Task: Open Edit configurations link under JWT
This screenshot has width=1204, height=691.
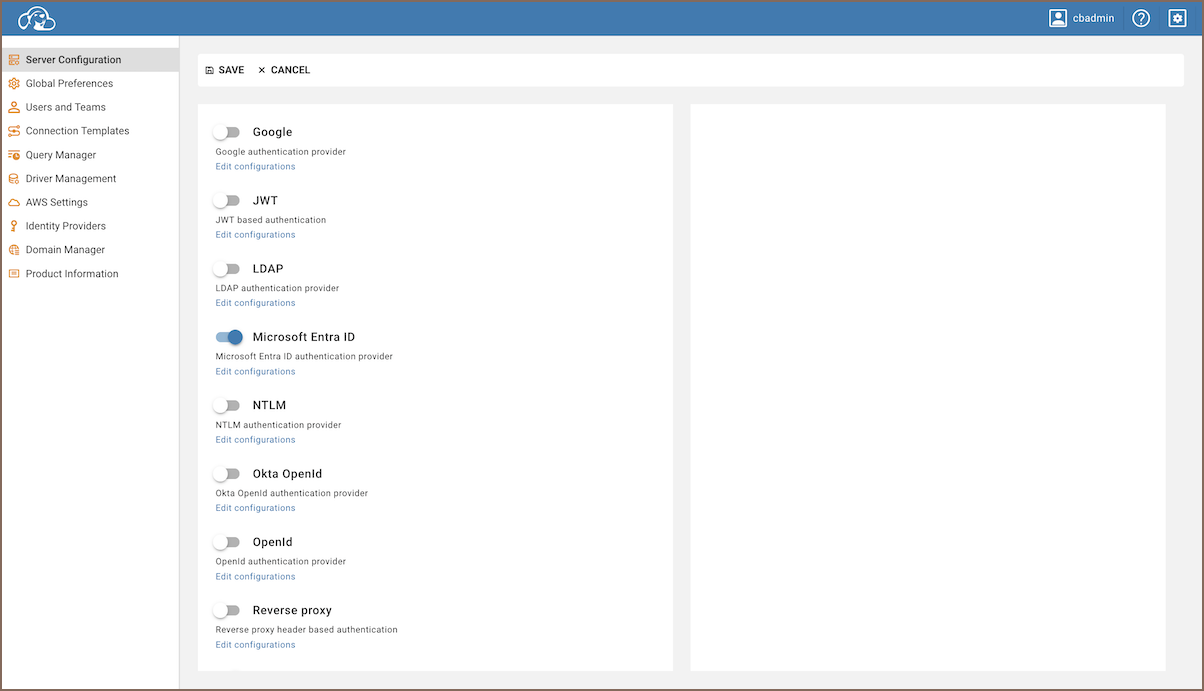Action: 255,235
